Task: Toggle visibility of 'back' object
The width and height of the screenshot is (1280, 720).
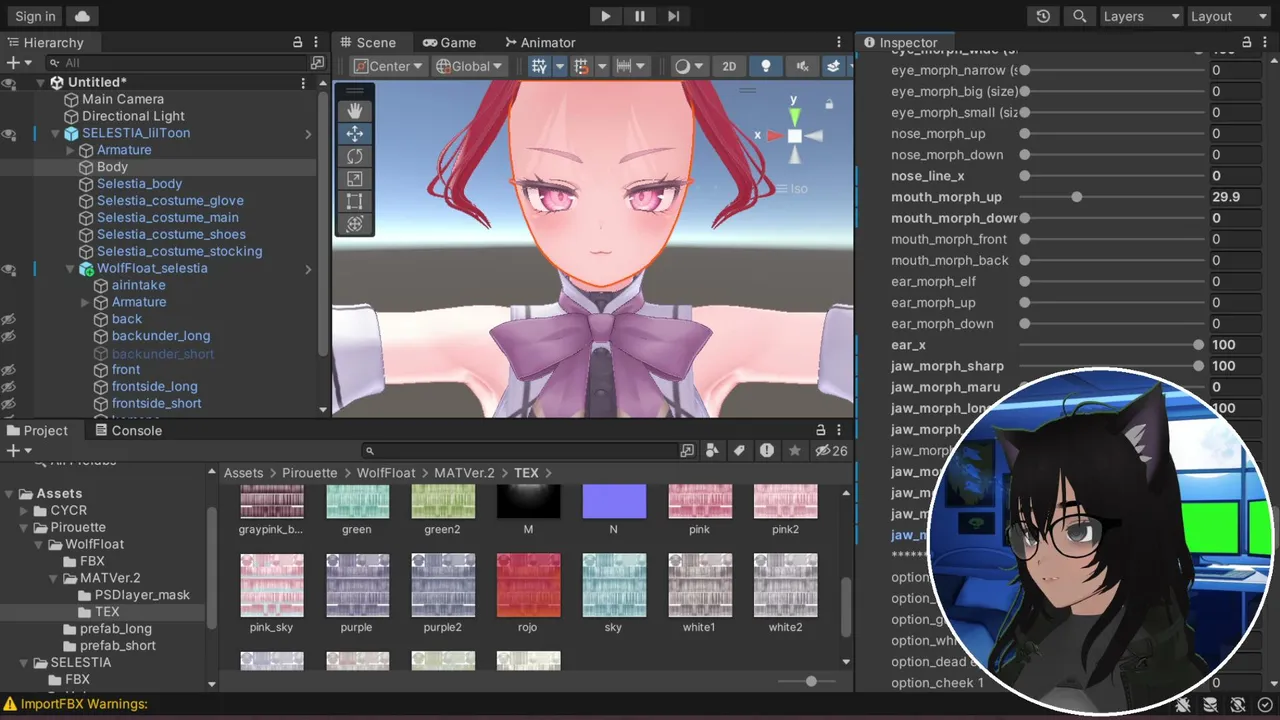Action: click(9, 319)
